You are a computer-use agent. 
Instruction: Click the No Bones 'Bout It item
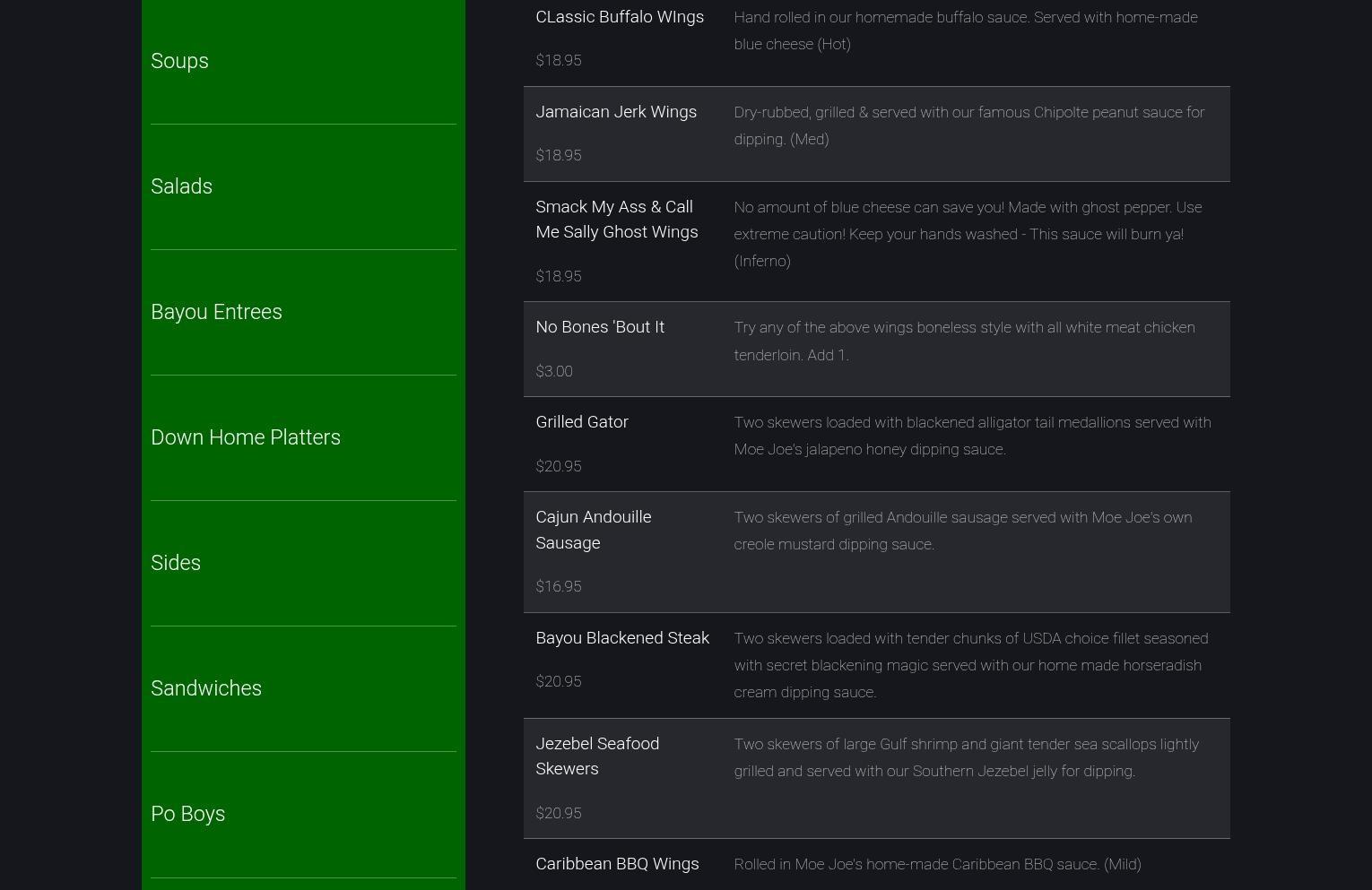pyautogui.click(x=600, y=326)
